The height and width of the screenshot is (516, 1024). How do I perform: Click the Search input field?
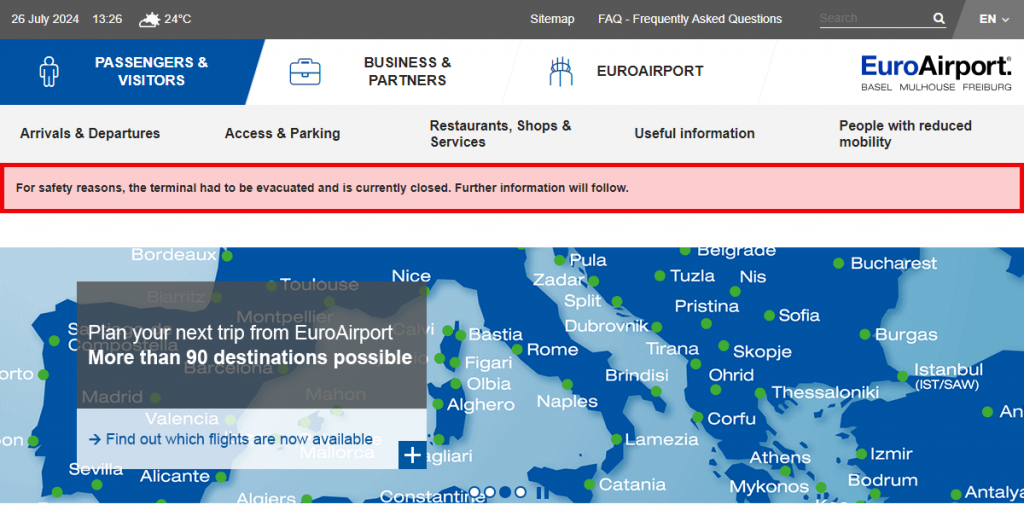coord(872,19)
